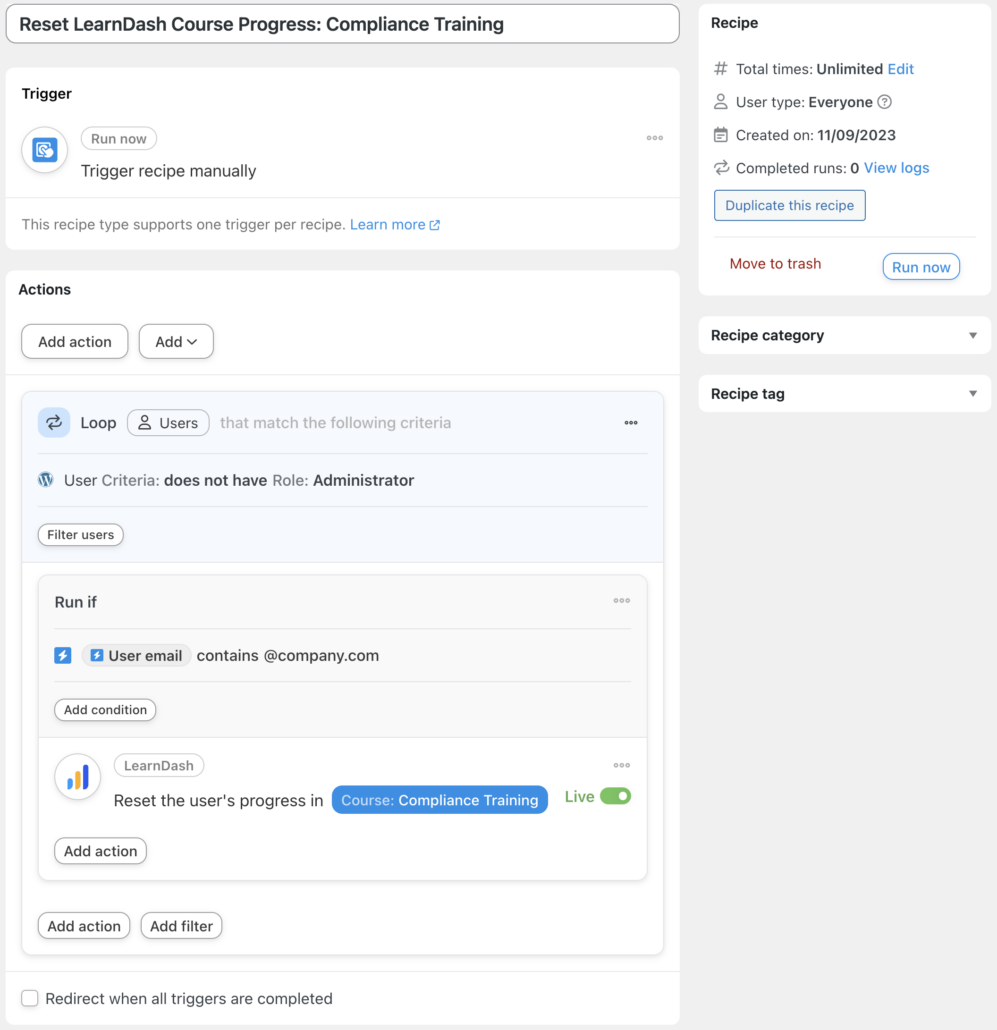Viewport: 997px width, 1030px height.
Task: Open the trigger options three-dot menu
Action: tap(655, 138)
